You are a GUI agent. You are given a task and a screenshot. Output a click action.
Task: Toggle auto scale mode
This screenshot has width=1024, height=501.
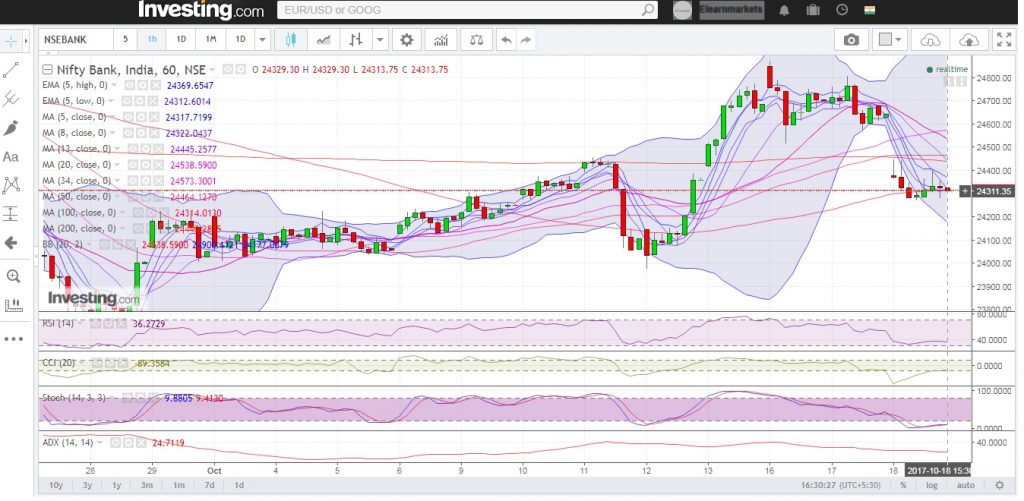click(966, 485)
